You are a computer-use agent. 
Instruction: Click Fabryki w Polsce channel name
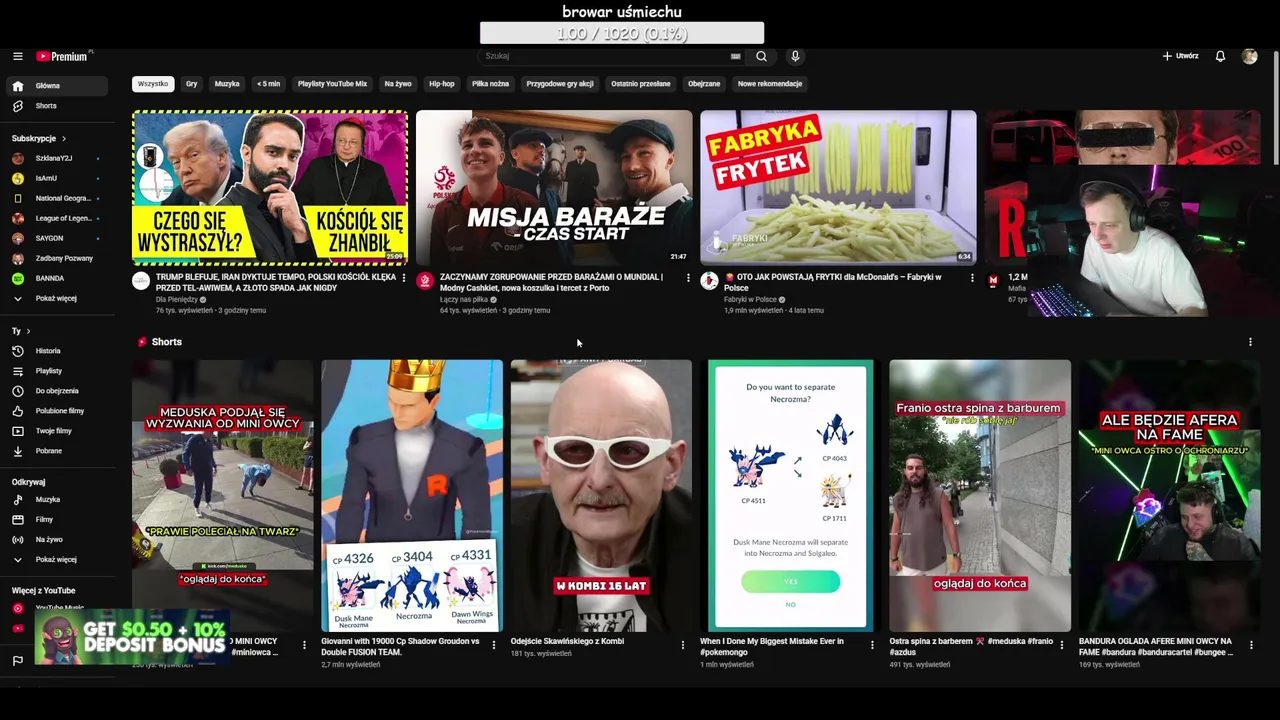click(x=750, y=299)
